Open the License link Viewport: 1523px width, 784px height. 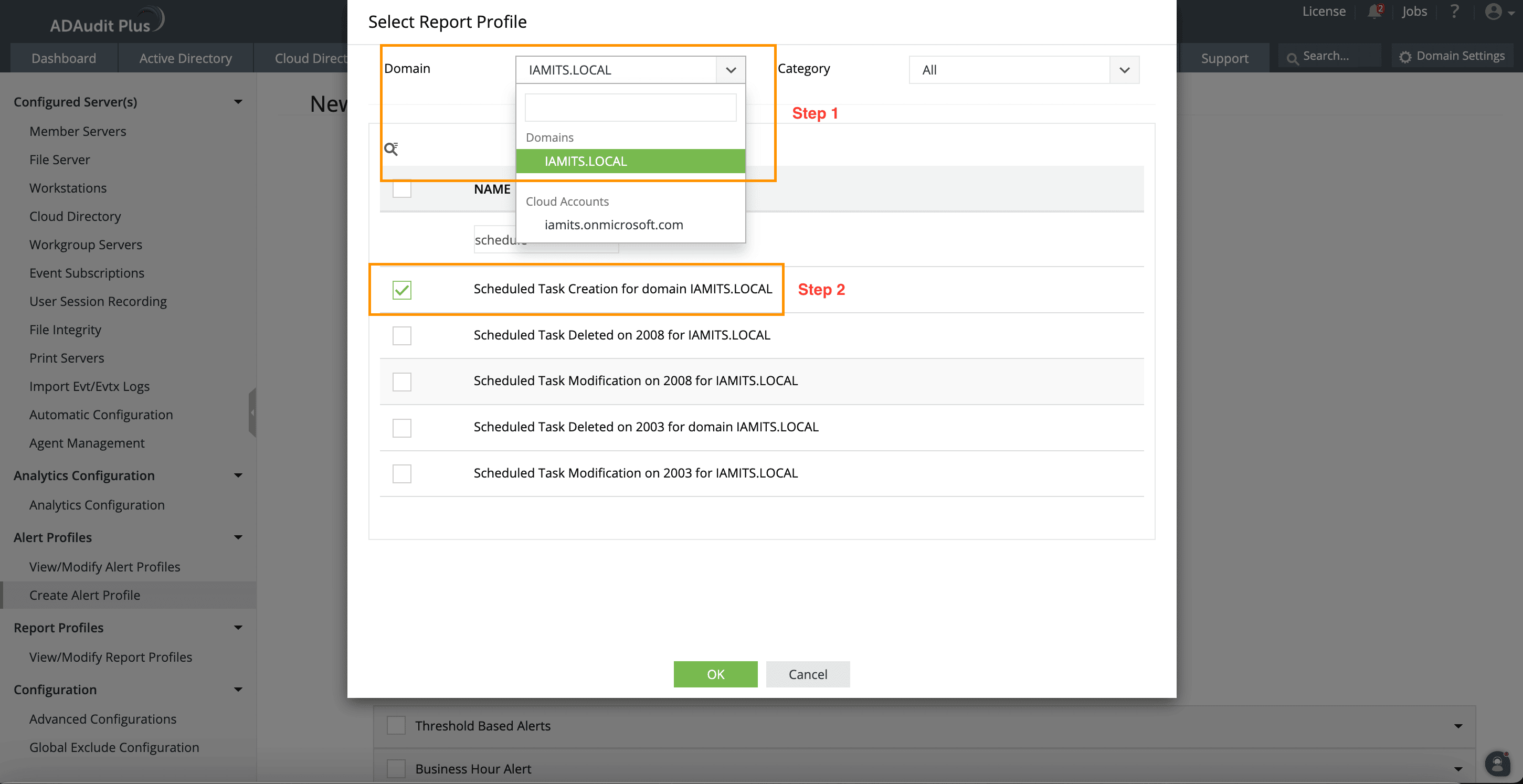coord(1323,11)
